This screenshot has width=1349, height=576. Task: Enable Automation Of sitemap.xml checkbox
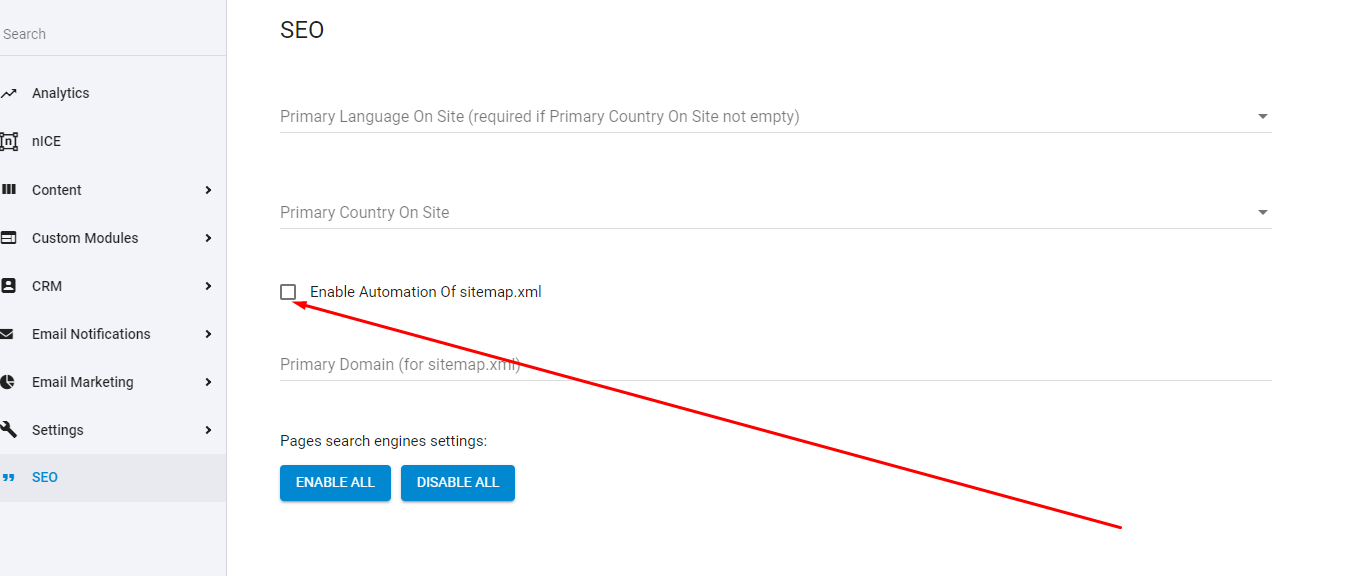click(288, 292)
